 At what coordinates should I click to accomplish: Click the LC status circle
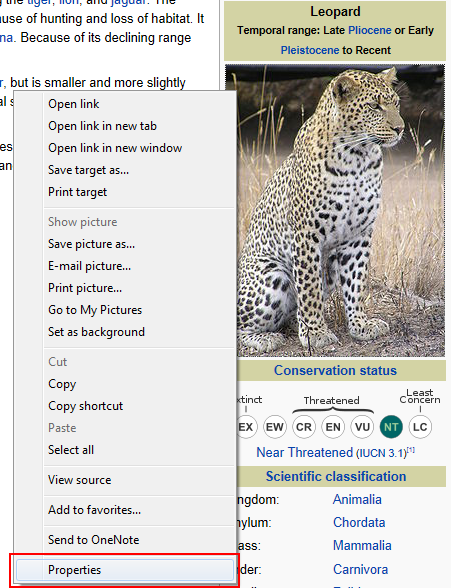pos(420,427)
